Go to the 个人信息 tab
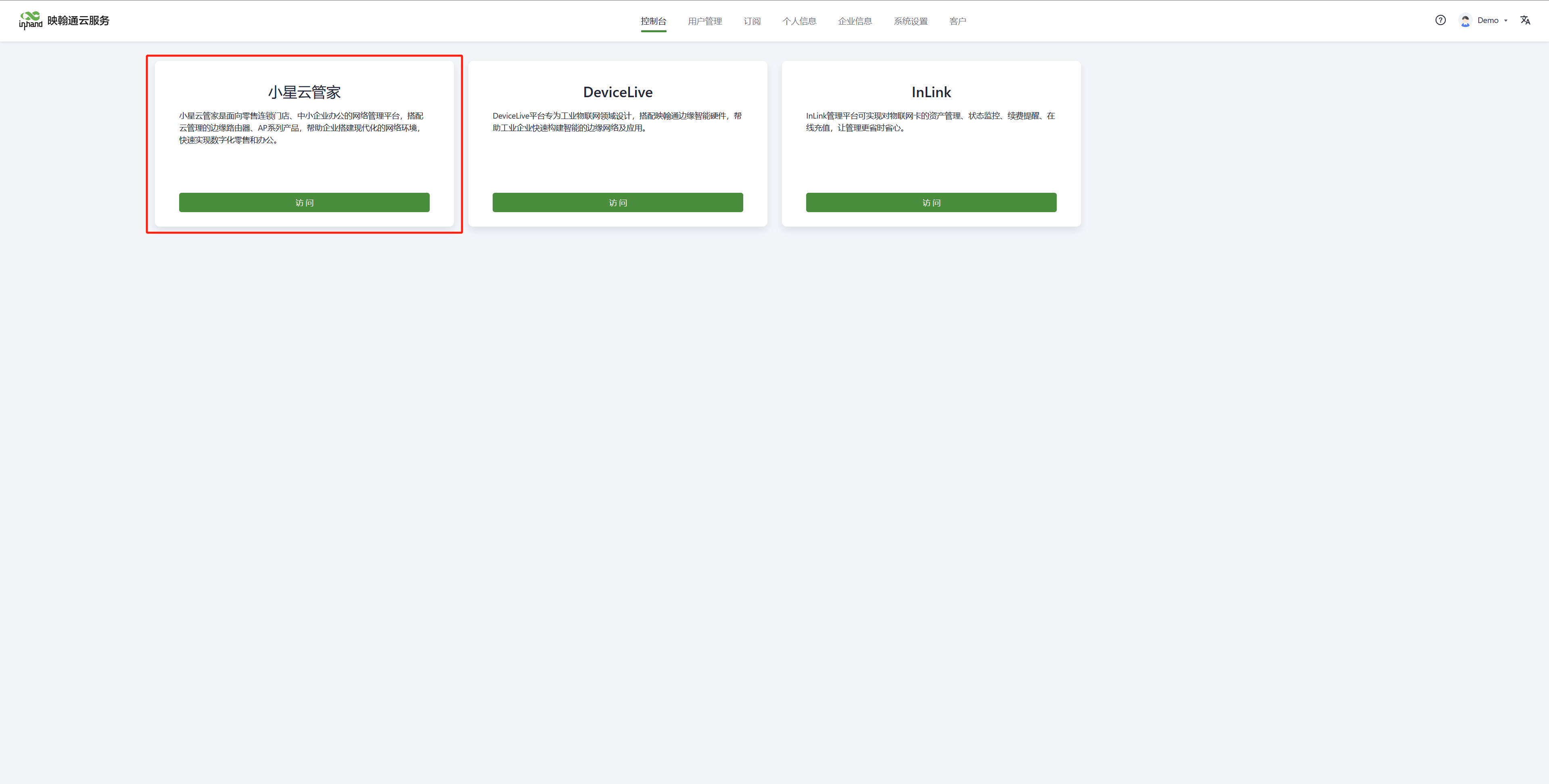 pos(799,21)
